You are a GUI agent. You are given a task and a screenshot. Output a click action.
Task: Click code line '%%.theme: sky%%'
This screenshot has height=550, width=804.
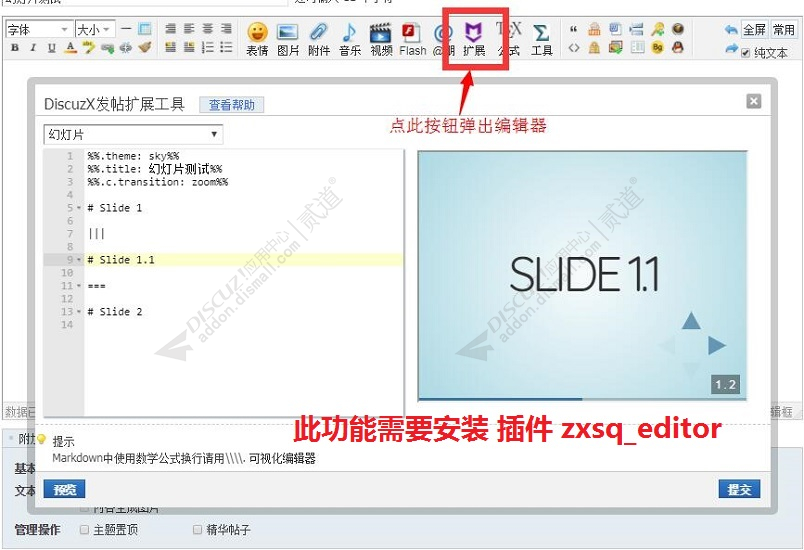point(133,156)
